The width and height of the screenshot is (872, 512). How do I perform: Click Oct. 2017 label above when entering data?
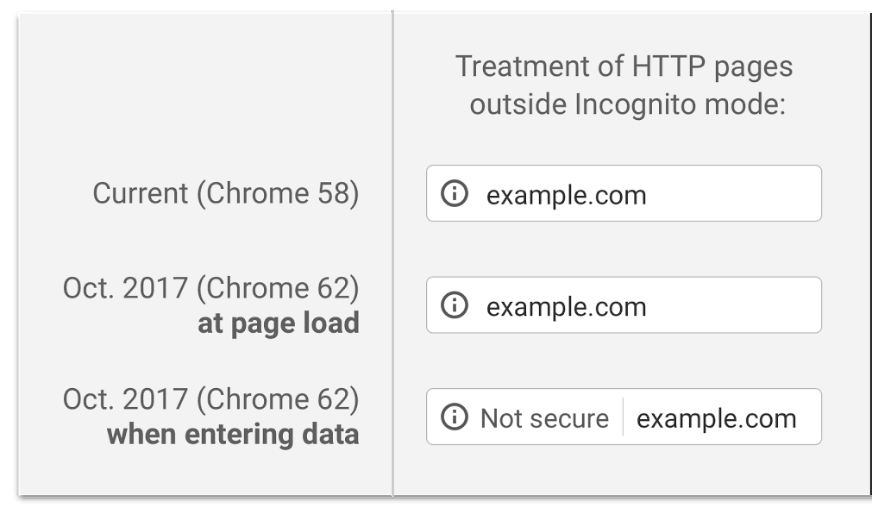click(211, 399)
